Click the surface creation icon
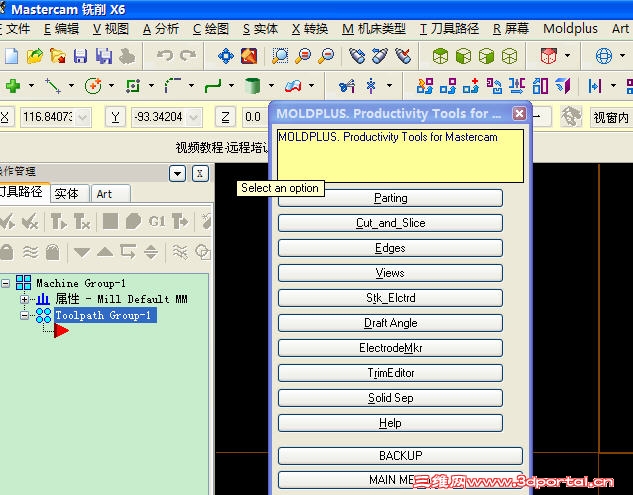633x495 pixels. point(293,86)
